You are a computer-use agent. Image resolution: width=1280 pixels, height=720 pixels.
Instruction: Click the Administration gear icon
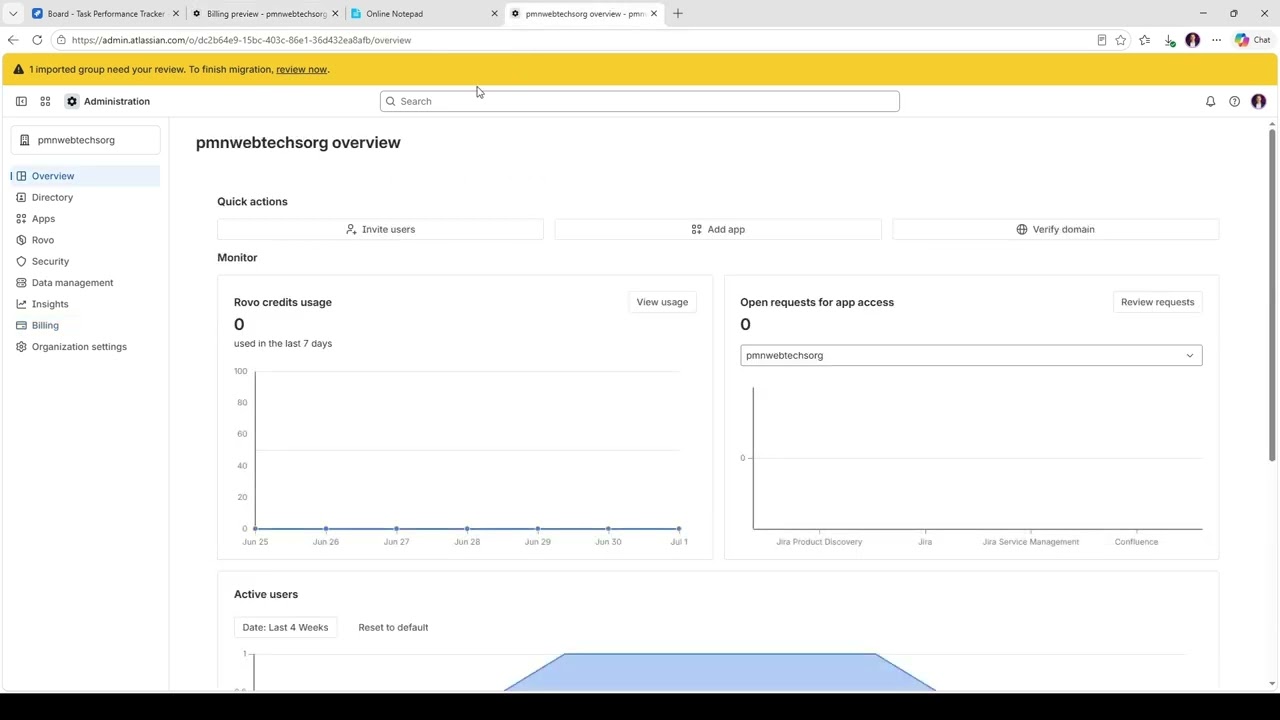tap(72, 101)
